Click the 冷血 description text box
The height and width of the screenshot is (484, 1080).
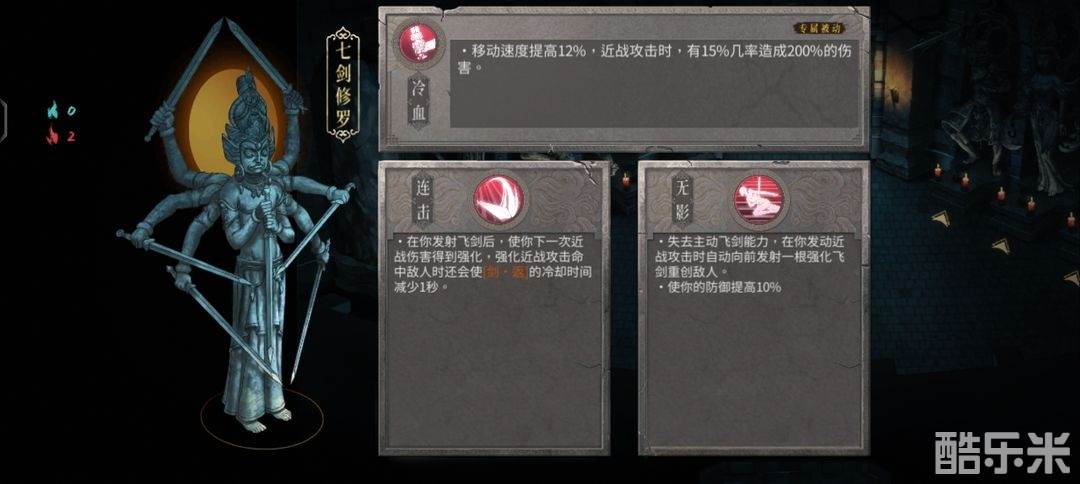click(654, 83)
